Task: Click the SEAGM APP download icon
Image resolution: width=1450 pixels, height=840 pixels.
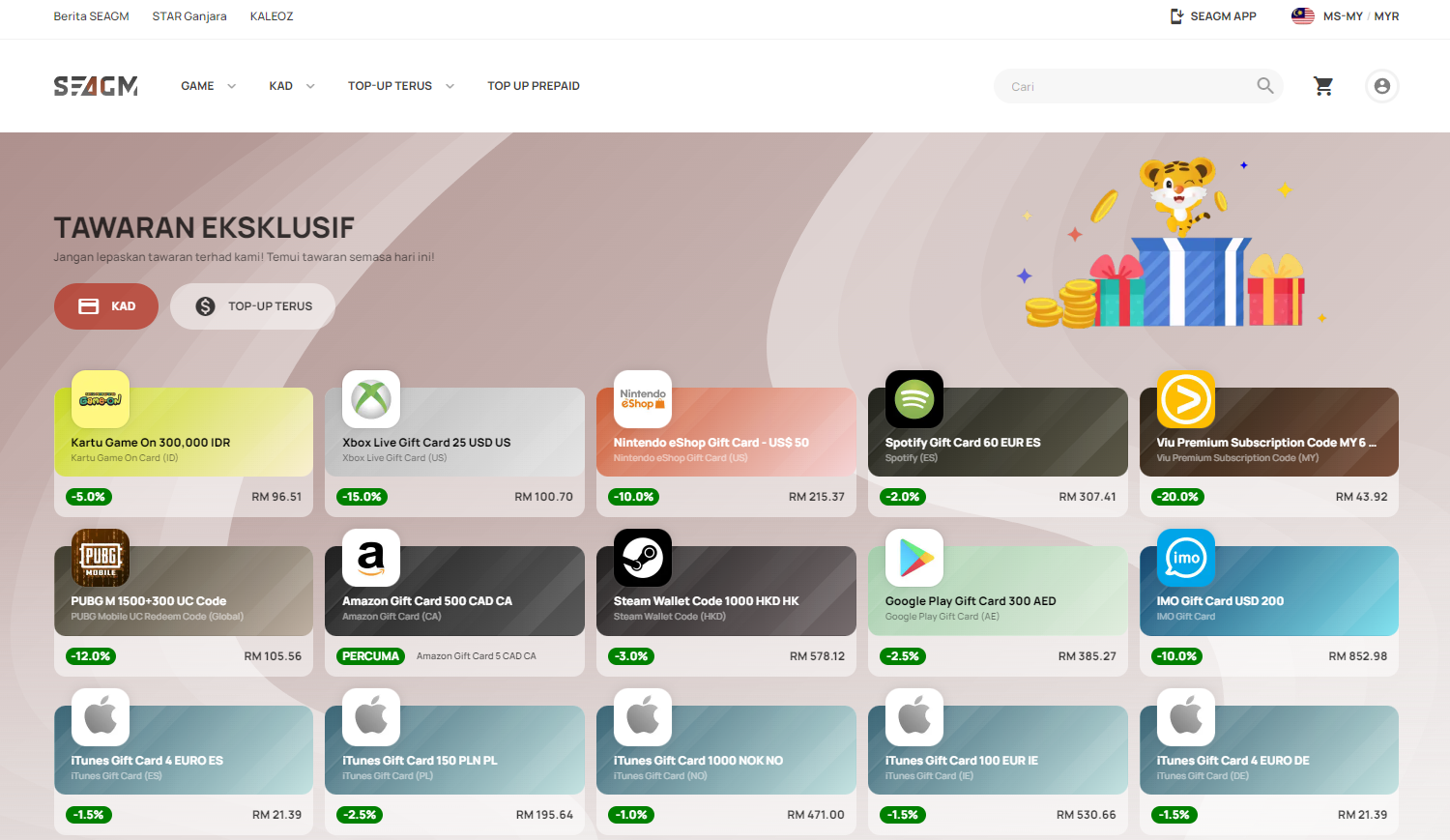Action: coord(1176,16)
